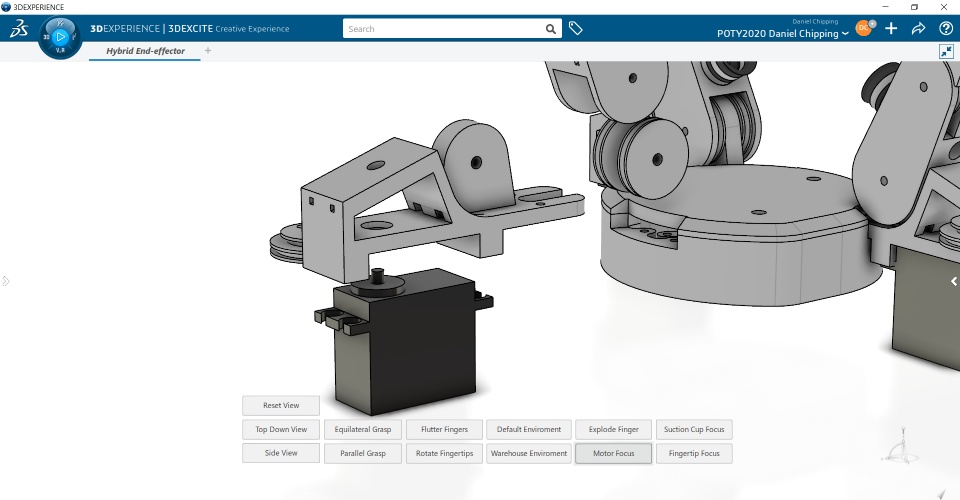Expand the left side panel arrow
Image resolution: width=960 pixels, height=500 pixels.
(6, 282)
